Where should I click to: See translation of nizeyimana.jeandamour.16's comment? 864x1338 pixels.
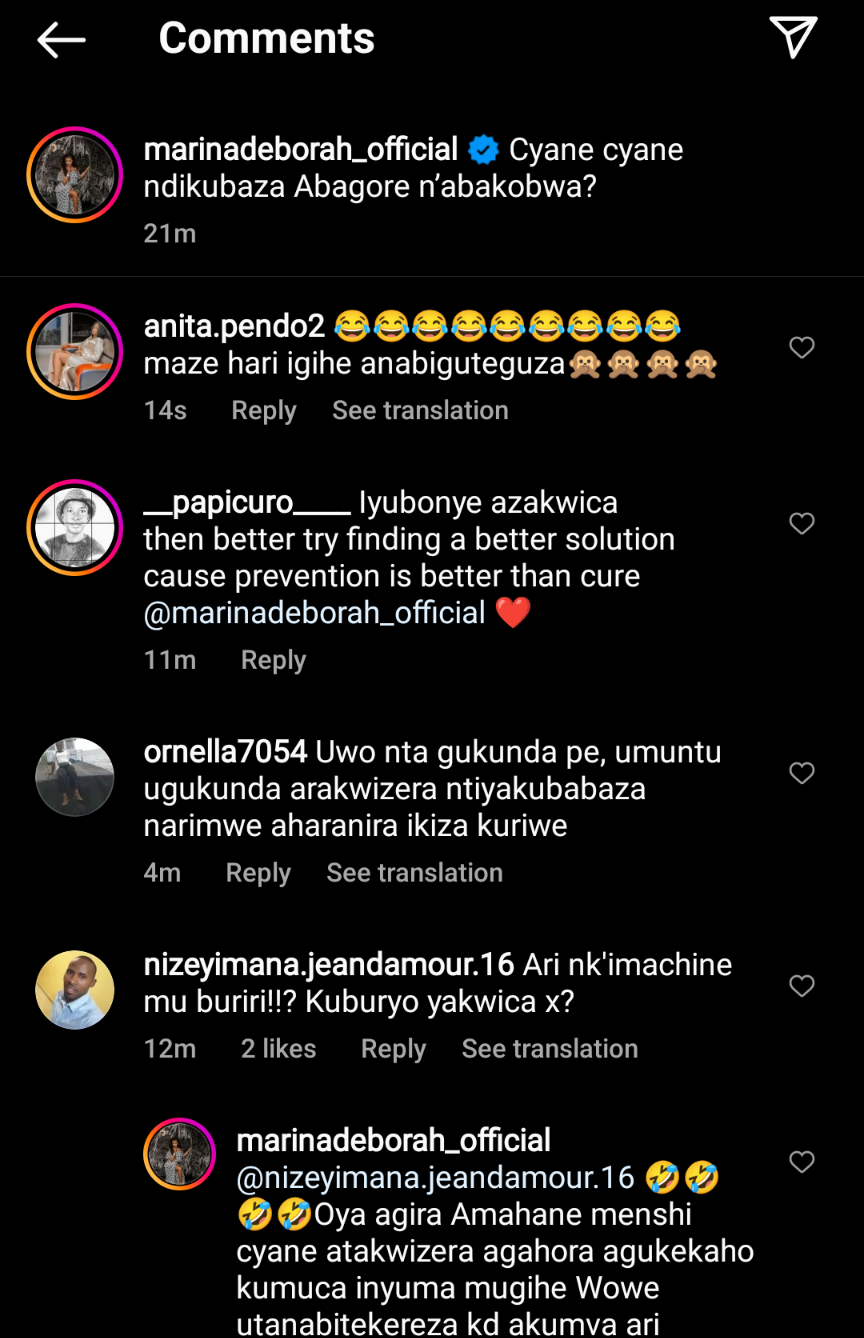pyautogui.click(x=549, y=1049)
